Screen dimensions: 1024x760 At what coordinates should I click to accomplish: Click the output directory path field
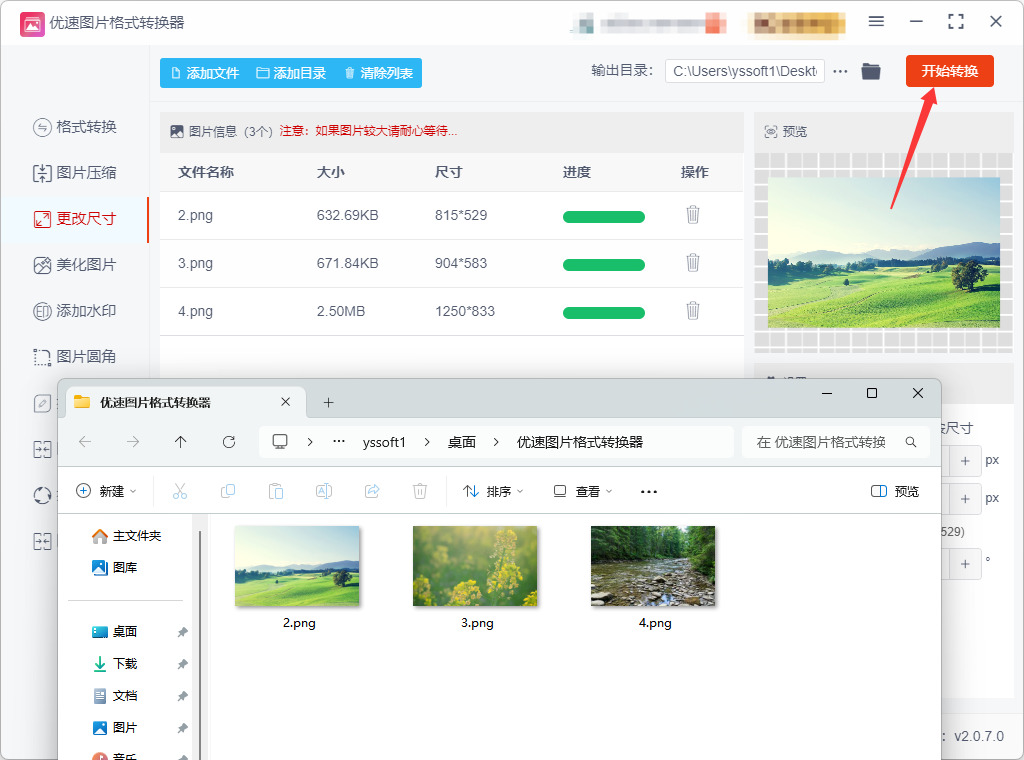(x=744, y=71)
